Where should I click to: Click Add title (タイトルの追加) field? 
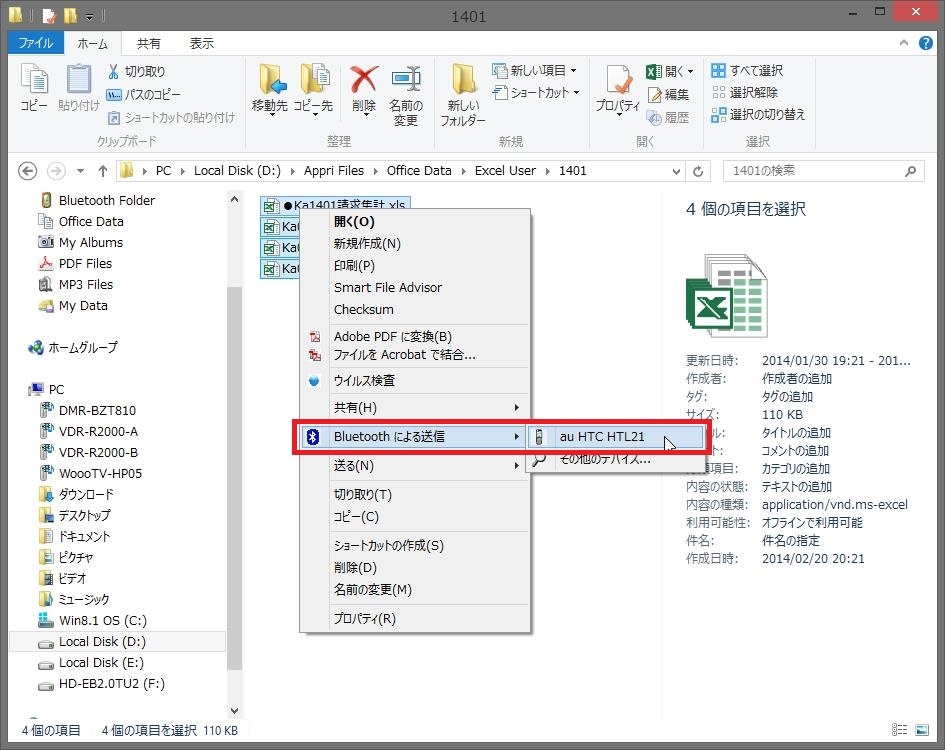click(x=796, y=433)
